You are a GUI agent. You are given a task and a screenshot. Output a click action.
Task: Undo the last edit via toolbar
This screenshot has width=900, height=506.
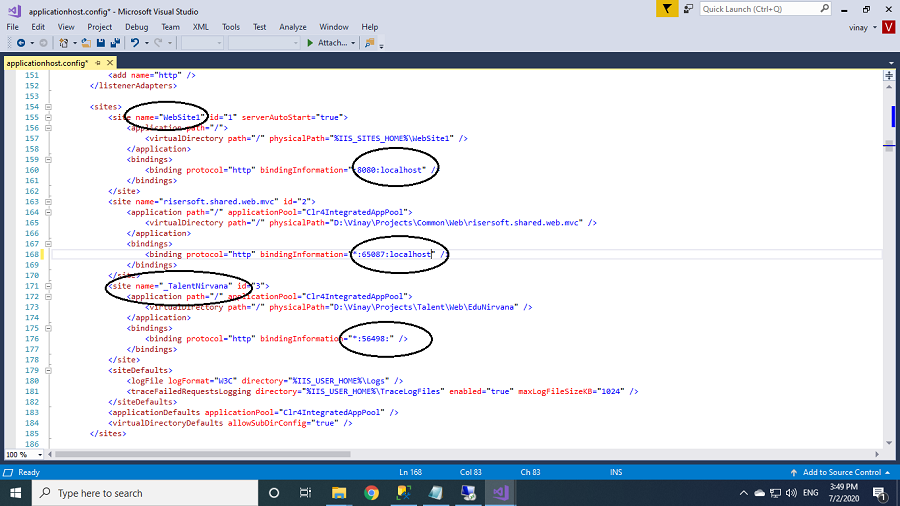135,43
